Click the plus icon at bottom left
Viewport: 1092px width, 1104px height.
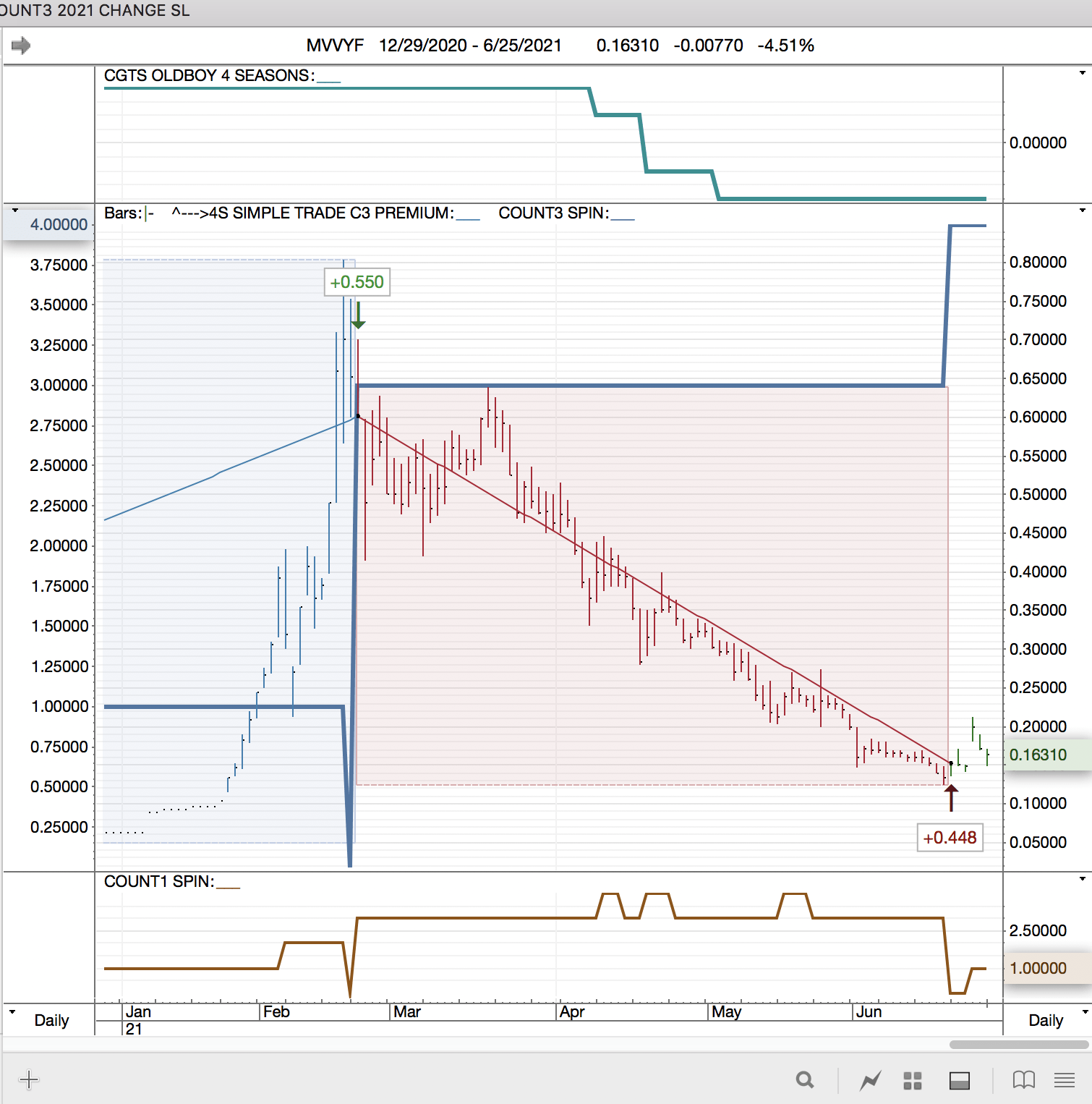[x=29, y=1080]
